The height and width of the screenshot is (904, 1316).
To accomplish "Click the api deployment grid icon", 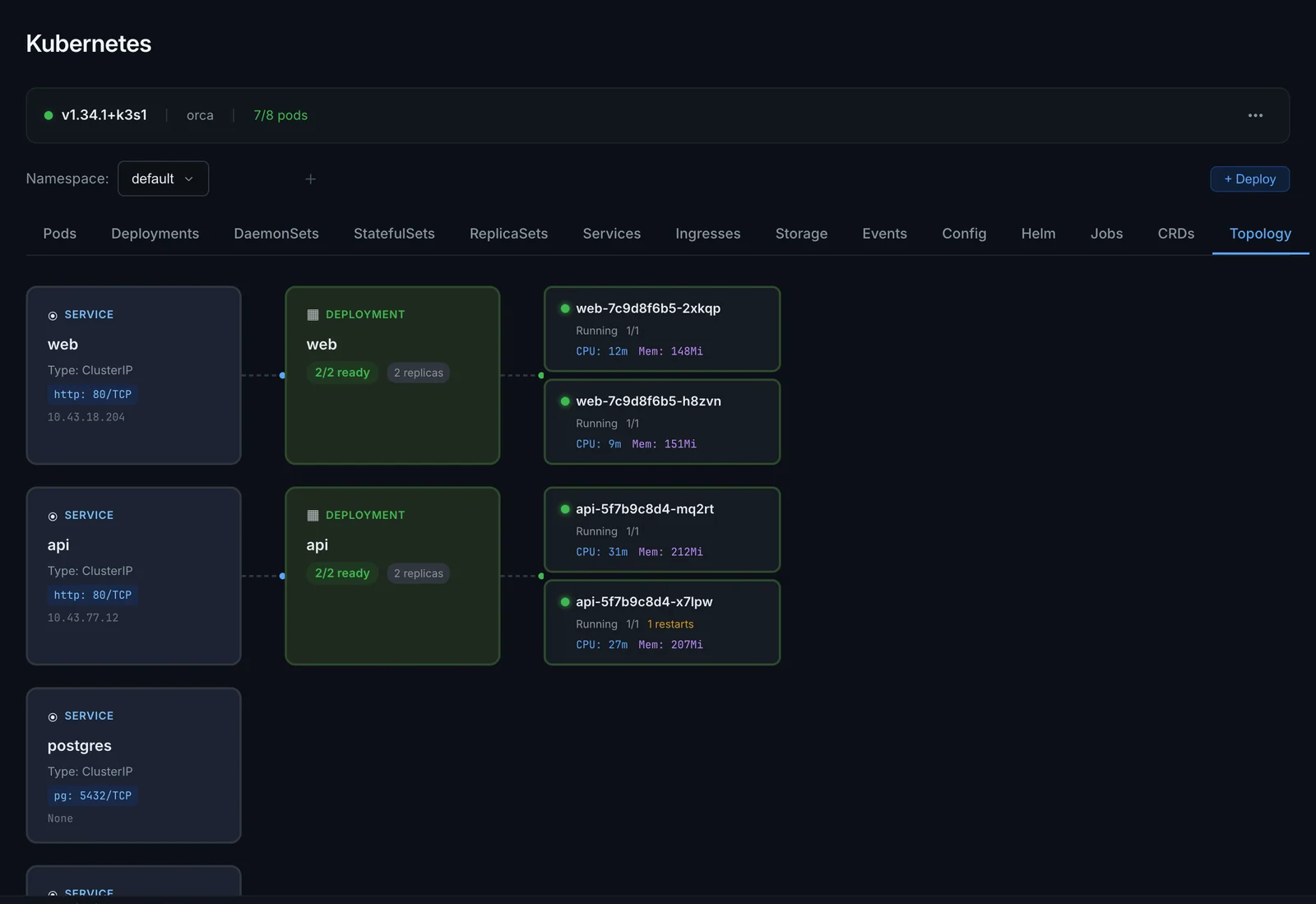I will [x=313, y=516].
